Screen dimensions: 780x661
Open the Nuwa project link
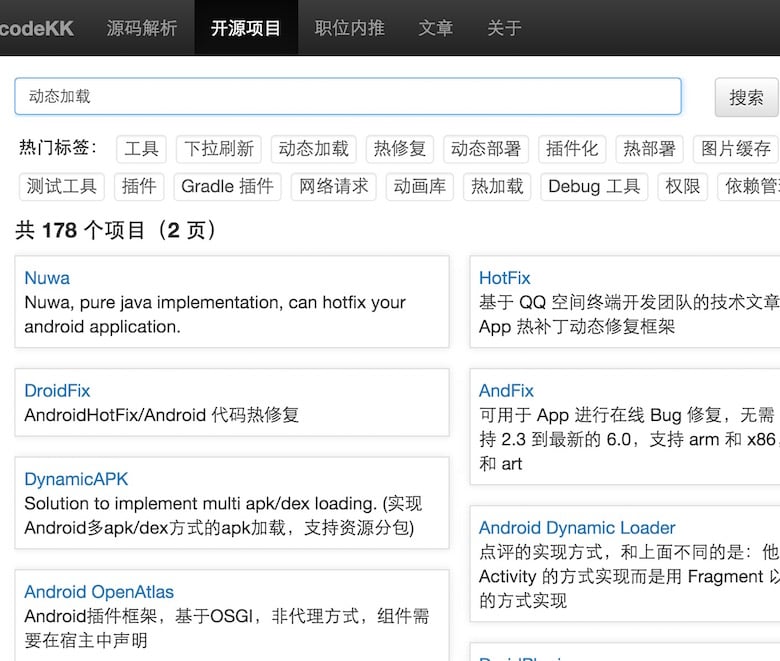(x=47, y=278)
